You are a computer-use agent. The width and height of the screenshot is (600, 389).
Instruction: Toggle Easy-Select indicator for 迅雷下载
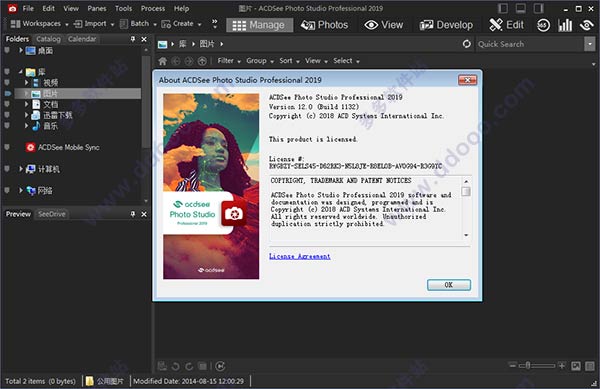tap(7, 115)
